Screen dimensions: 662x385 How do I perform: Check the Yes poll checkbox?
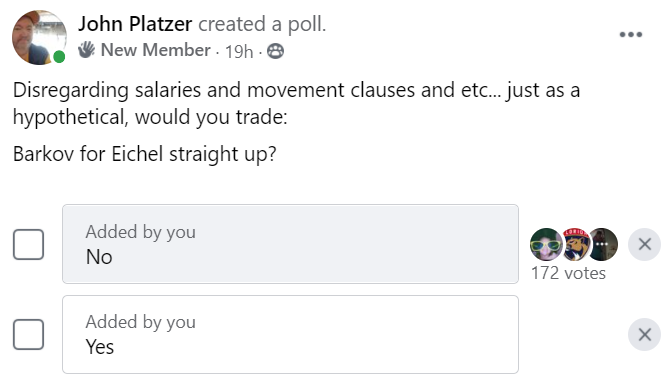(x=28, y=335)
